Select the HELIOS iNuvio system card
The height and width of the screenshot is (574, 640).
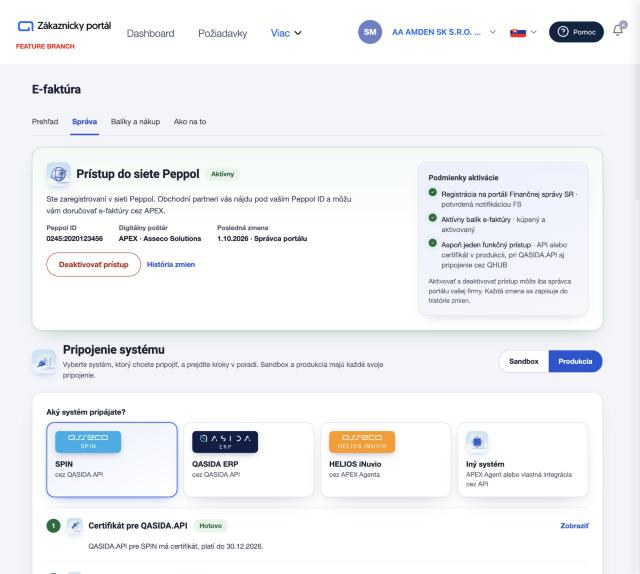386,460
